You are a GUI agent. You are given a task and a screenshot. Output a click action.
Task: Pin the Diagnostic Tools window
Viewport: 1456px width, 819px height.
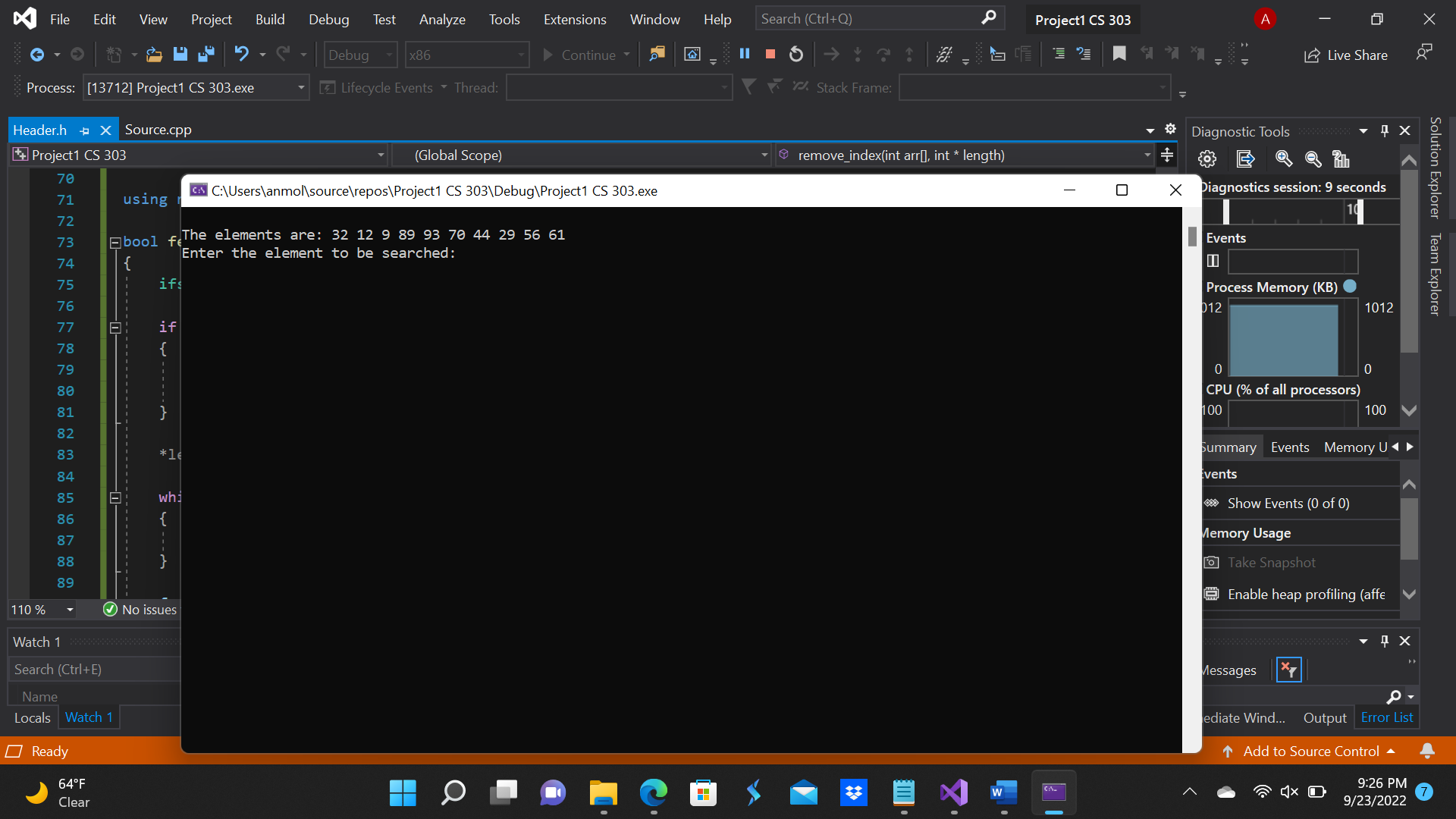tap(1385, 130)
